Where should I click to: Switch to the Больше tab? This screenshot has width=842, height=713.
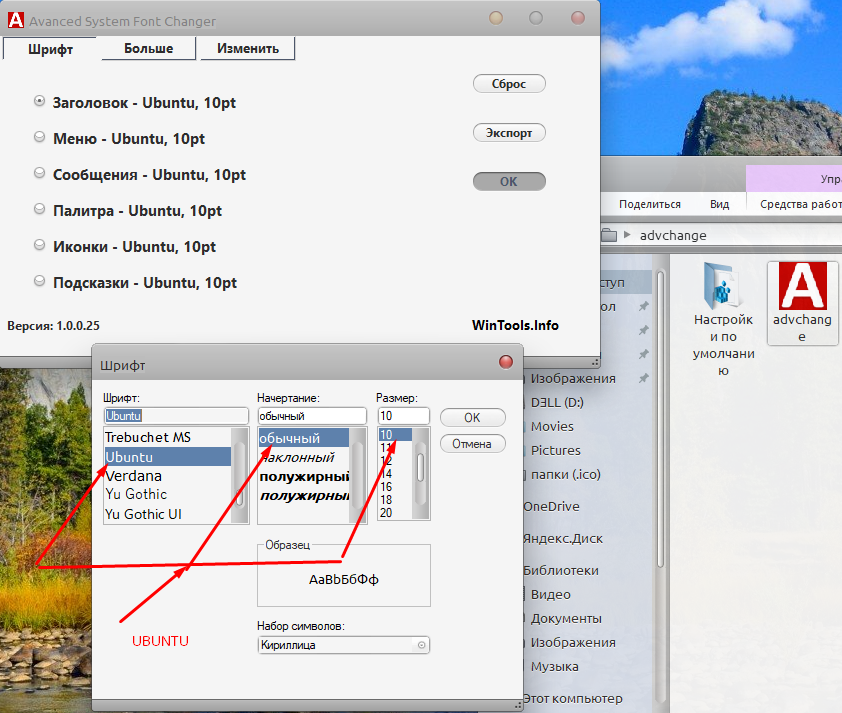click(x=149, y=48)
